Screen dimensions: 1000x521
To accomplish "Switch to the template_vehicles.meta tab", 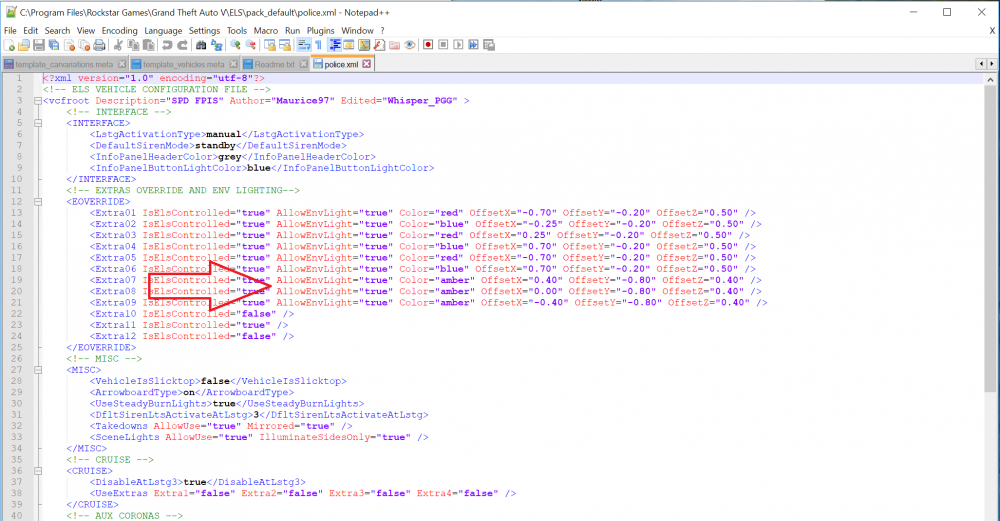I will [x=184, y=64].
